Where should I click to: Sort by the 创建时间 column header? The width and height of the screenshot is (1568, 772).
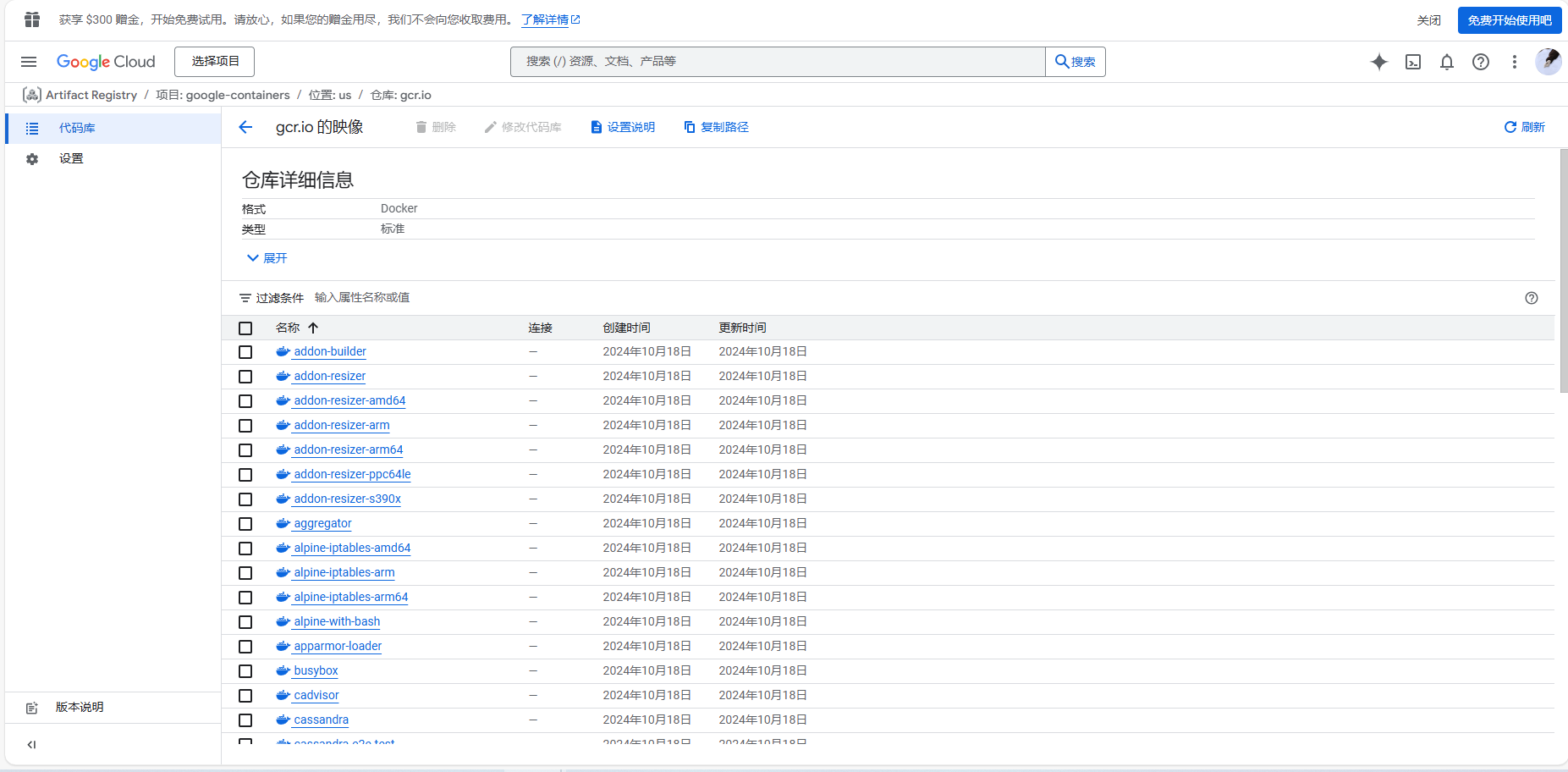(x=626, y=328)
